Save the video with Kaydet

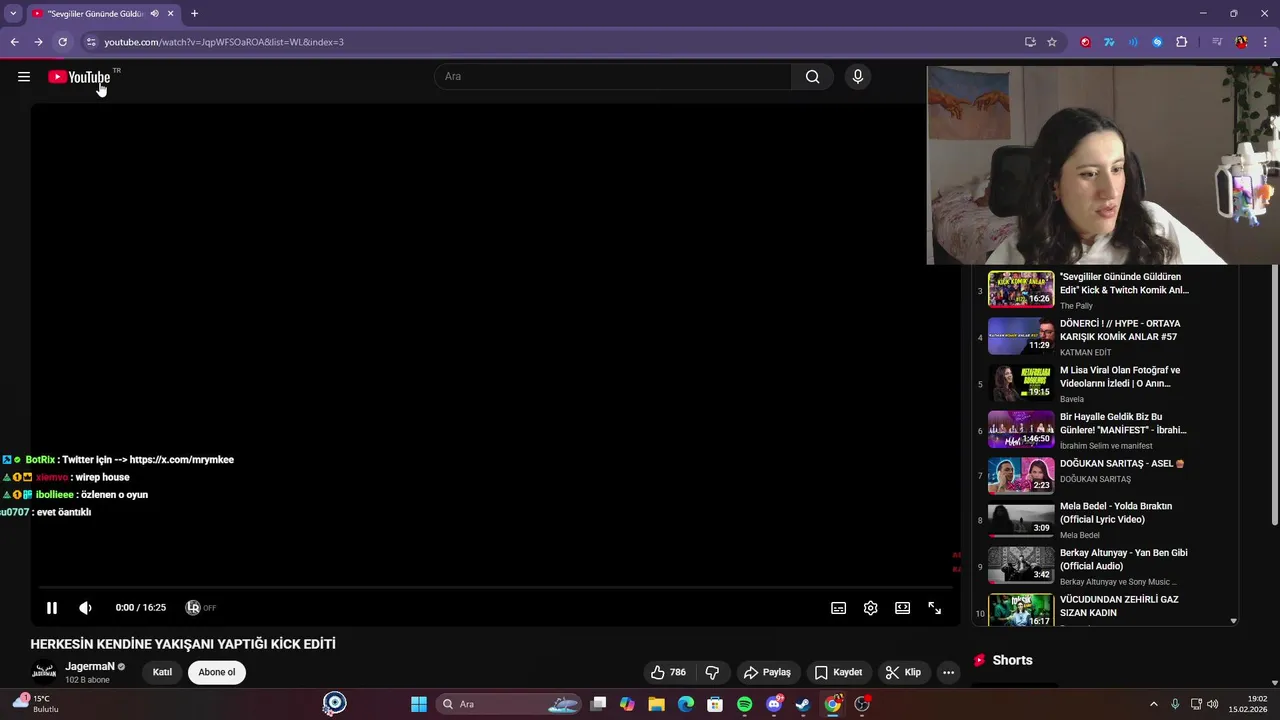coord(838,672)
